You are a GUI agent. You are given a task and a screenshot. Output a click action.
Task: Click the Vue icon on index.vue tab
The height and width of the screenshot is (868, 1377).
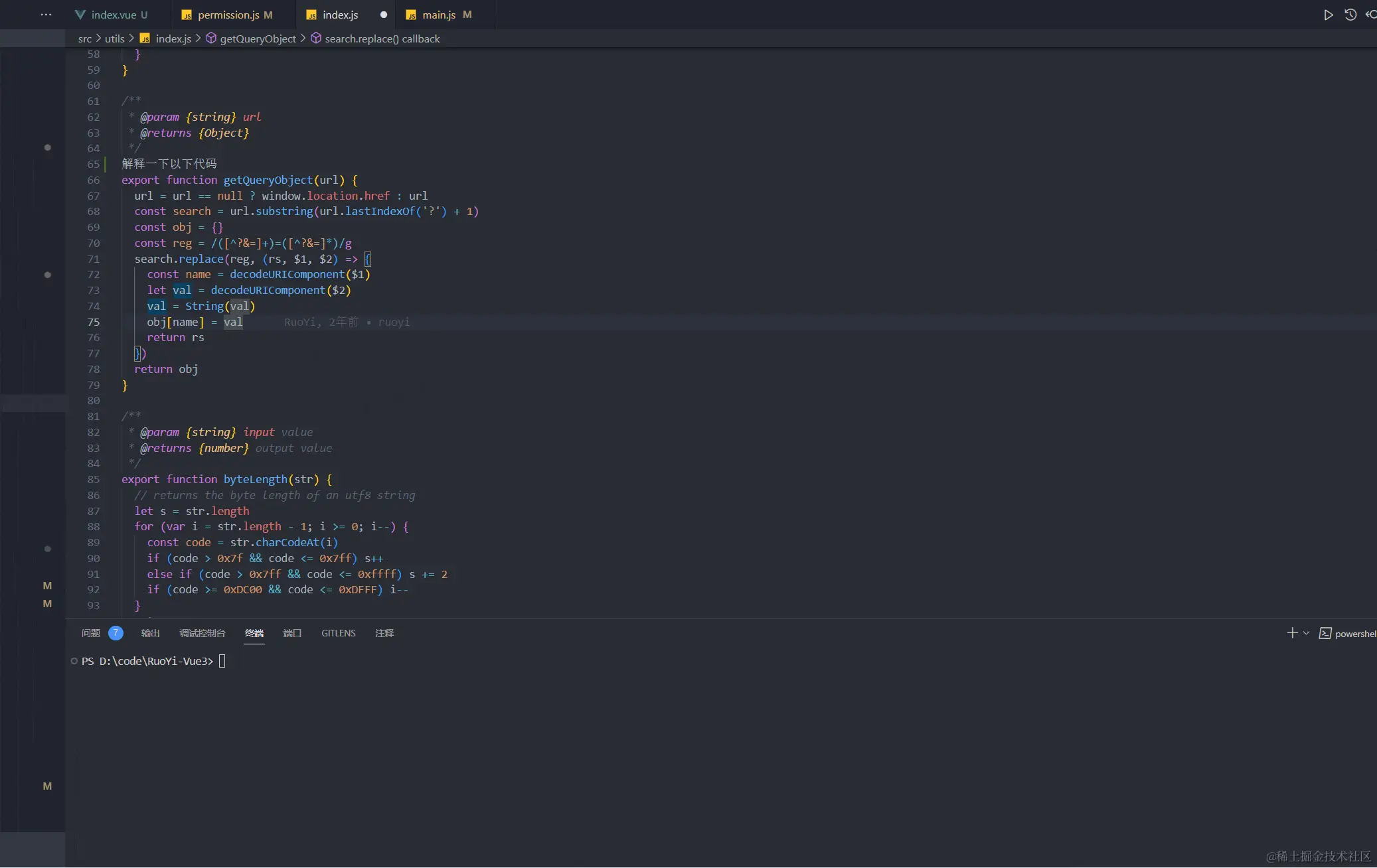point(80,15)
